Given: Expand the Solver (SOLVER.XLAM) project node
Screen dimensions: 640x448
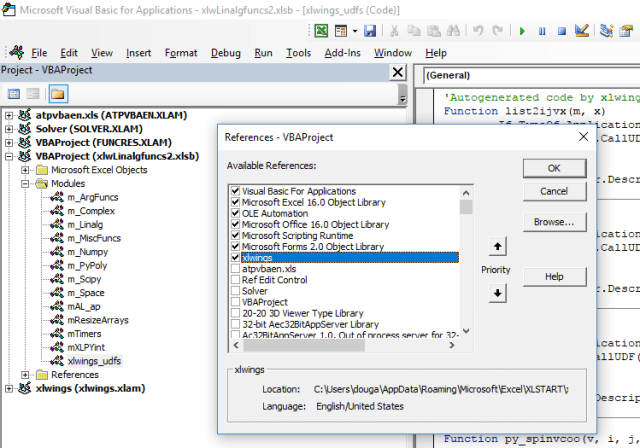Looking at the screenshot, I should pyautogui.click(x=10, y=129).
